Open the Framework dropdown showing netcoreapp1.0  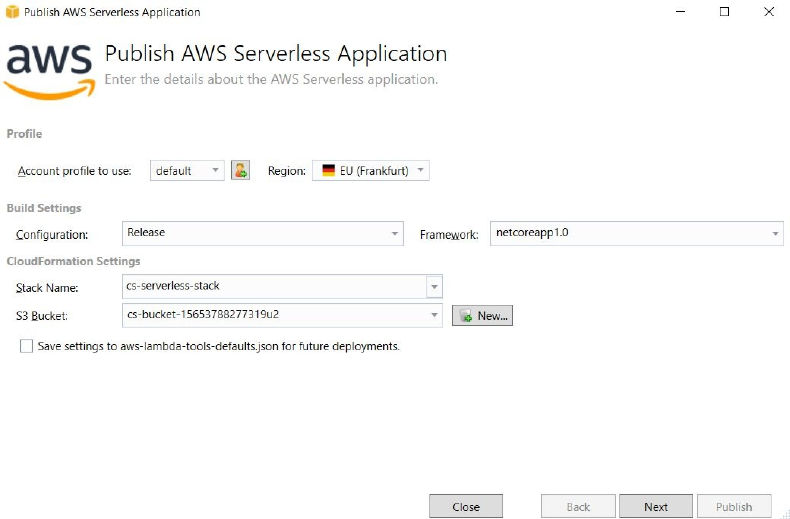(775, 233)
